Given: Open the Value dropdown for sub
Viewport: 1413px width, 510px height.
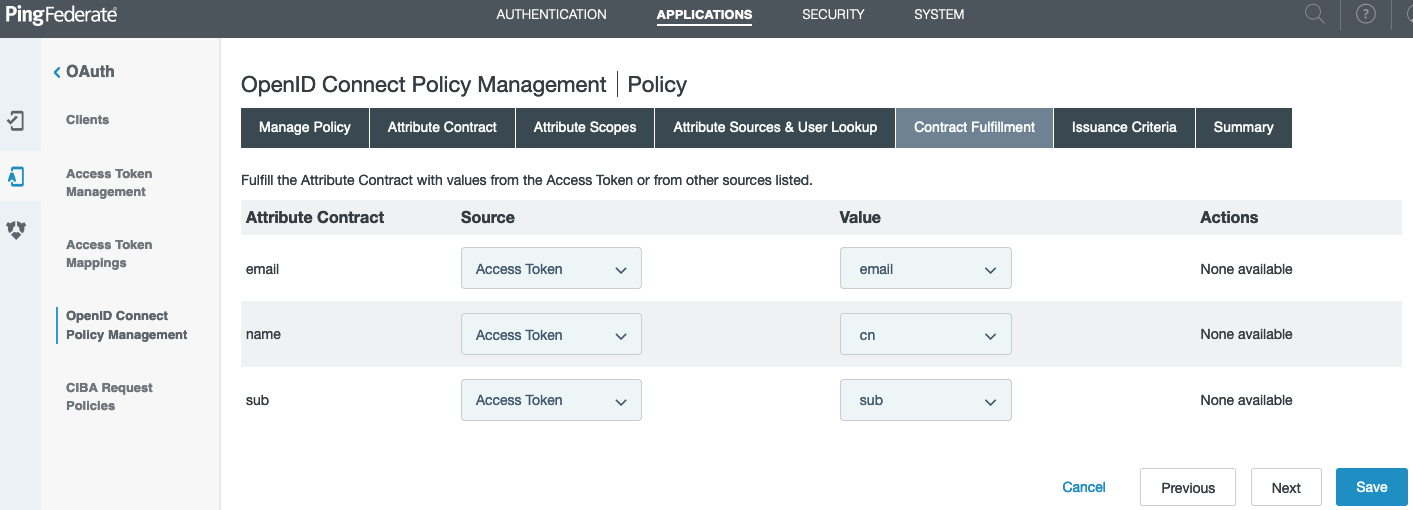Looking at the screenshot, I should [x=925, y=400].
